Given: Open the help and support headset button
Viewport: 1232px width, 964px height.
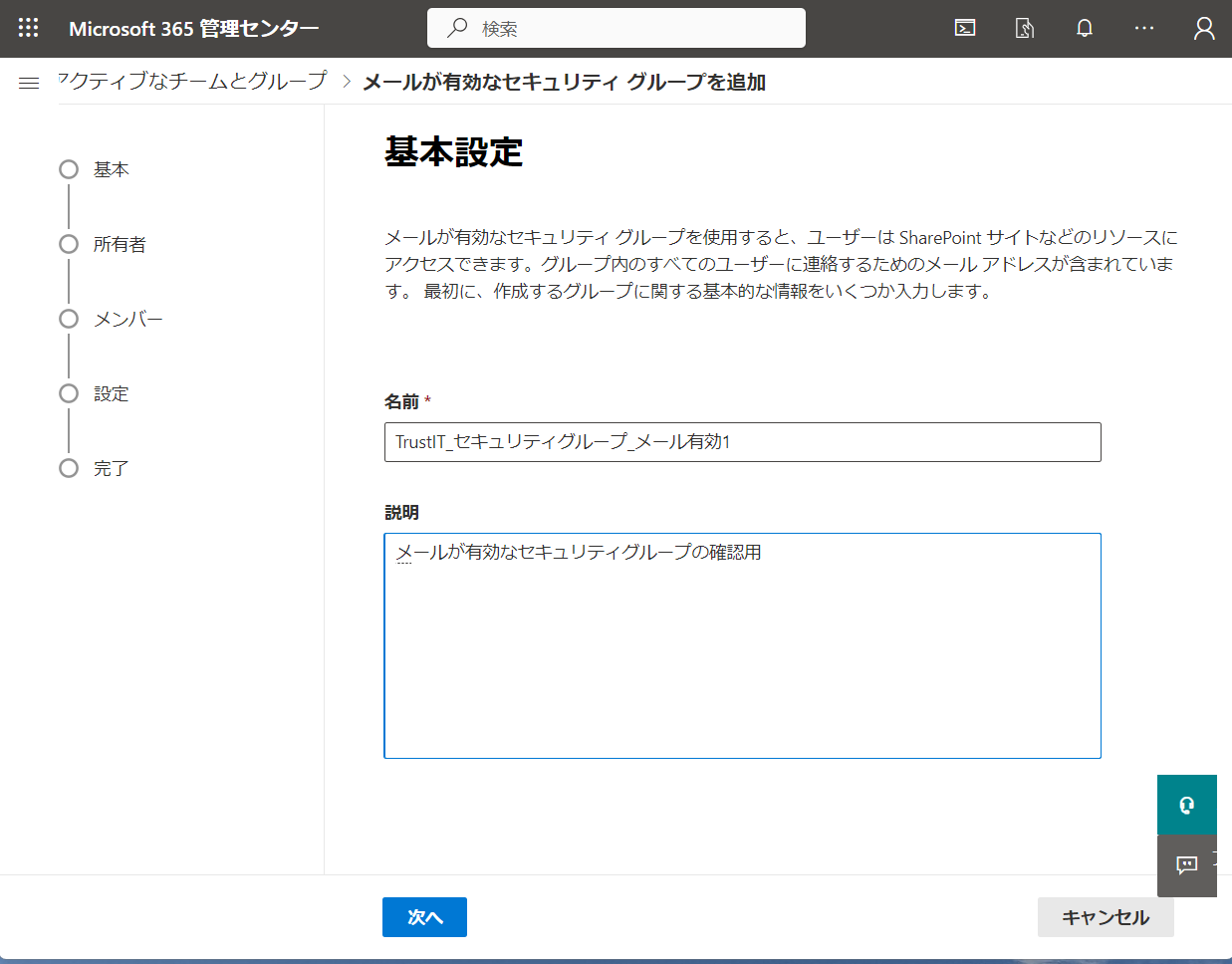Looking at the screenshot, I should (x=1187, y=805).
